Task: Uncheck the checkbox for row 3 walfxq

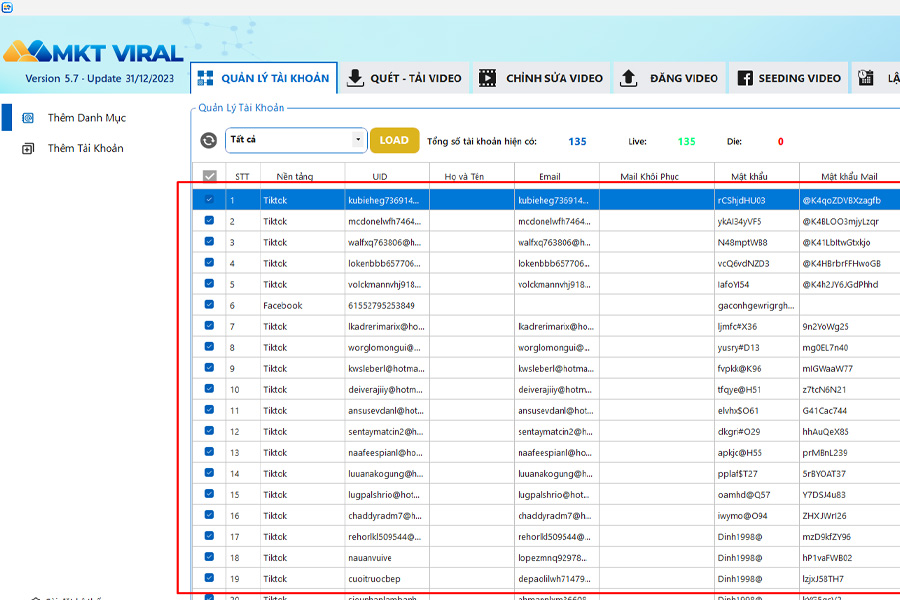Action: 209,242
